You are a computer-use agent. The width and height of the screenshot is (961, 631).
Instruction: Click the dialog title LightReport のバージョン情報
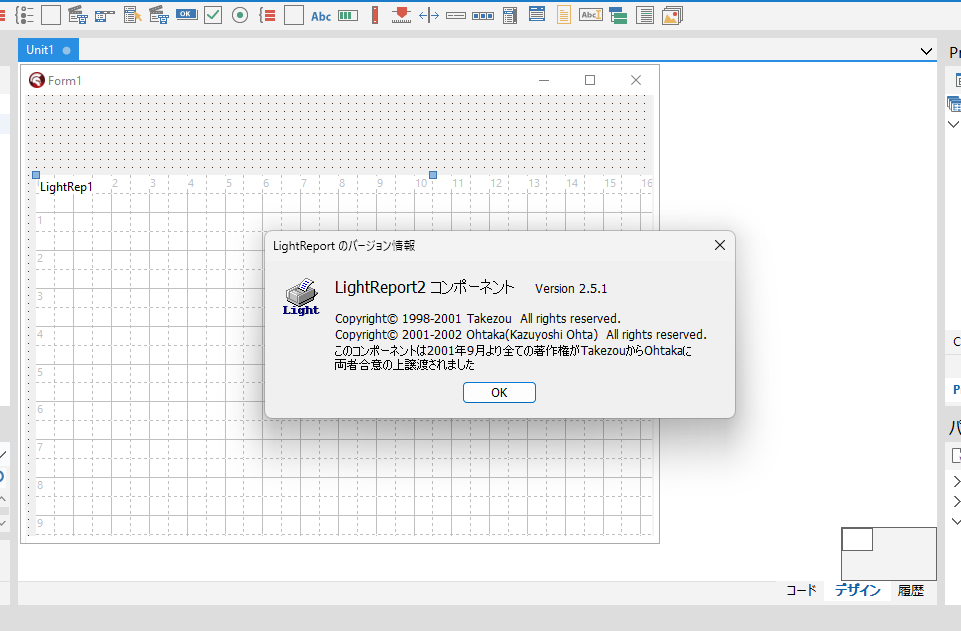pos(344,246)
